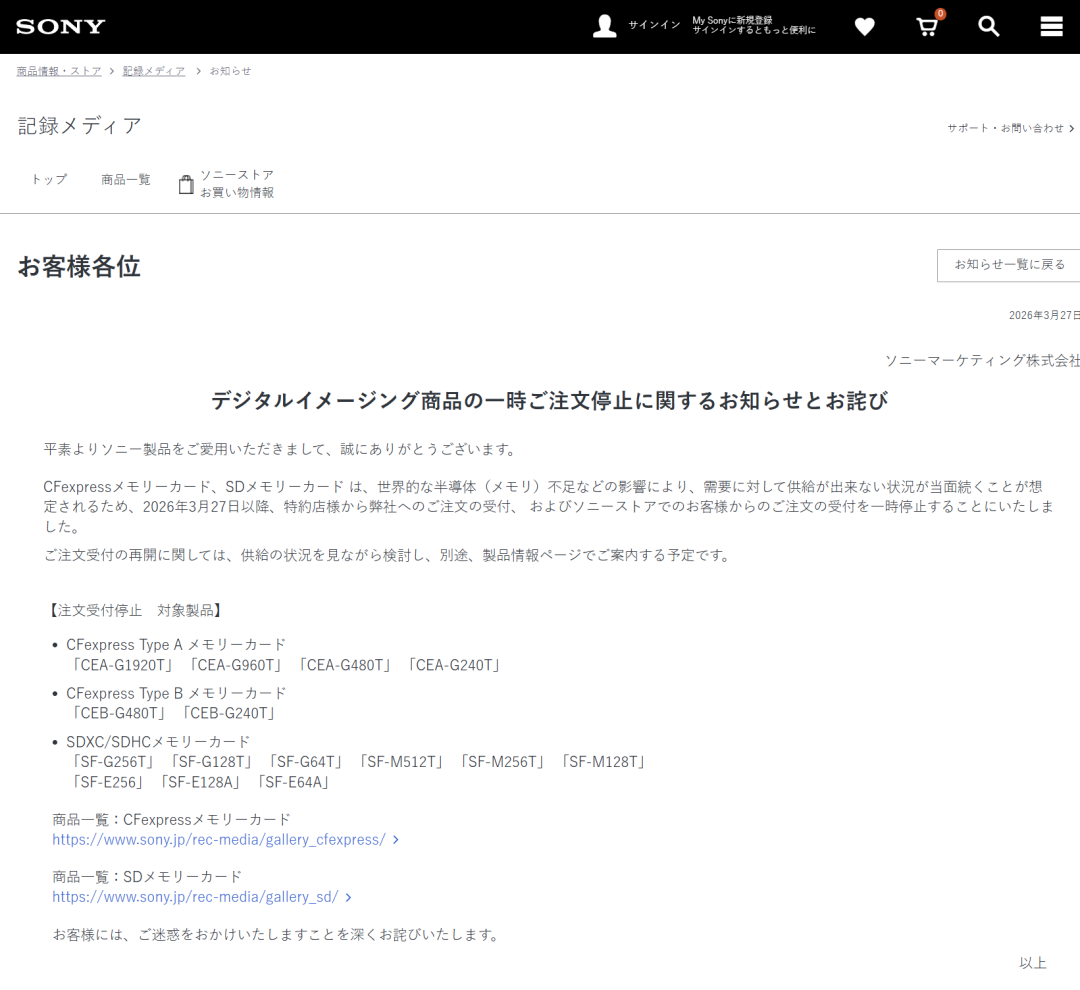Click サインイン text in header
The height and width of the screenshot is (990, 1080).
click(x=654, y=25)
